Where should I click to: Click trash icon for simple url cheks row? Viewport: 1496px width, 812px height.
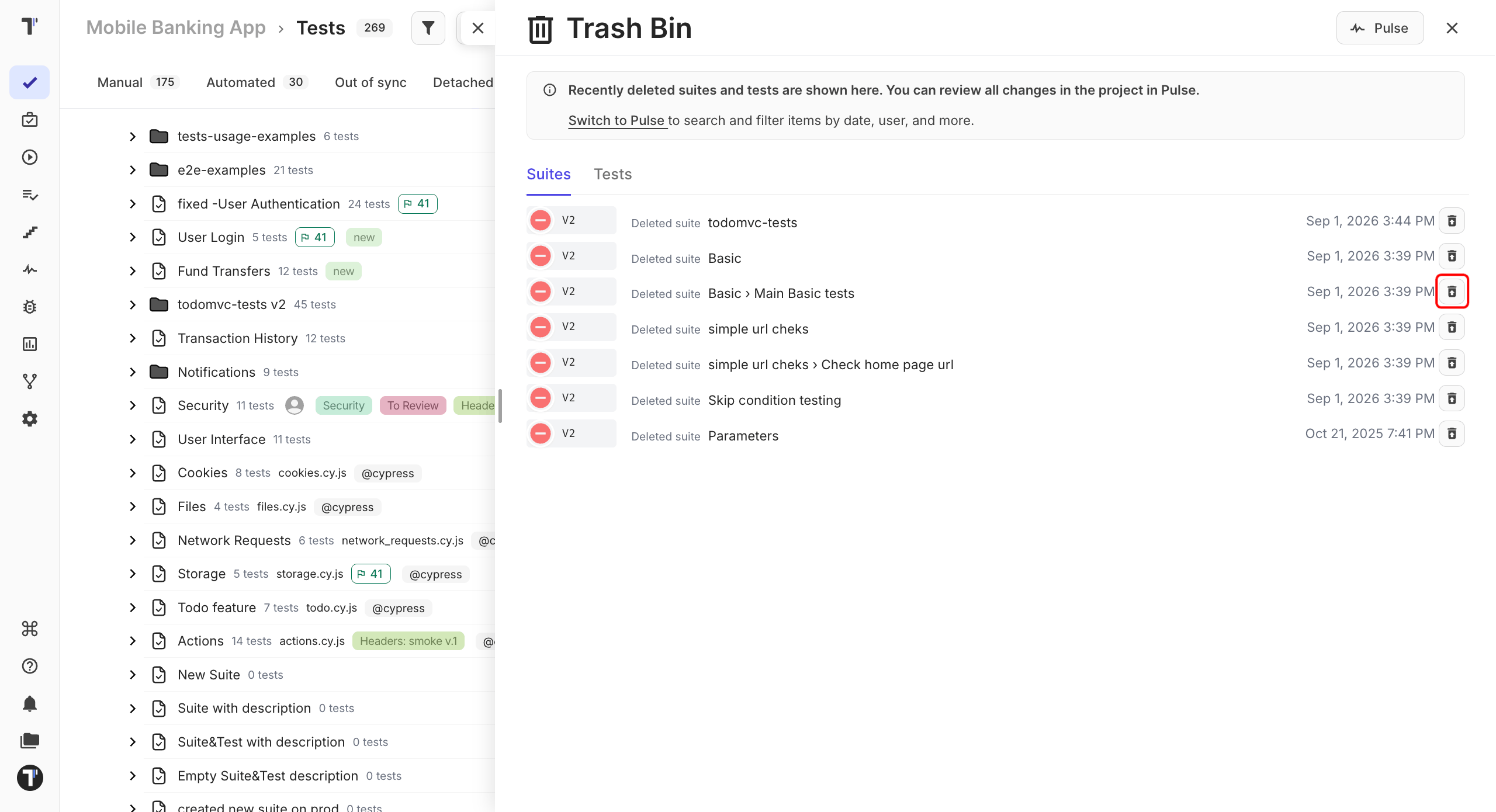tap(1452, 327)
